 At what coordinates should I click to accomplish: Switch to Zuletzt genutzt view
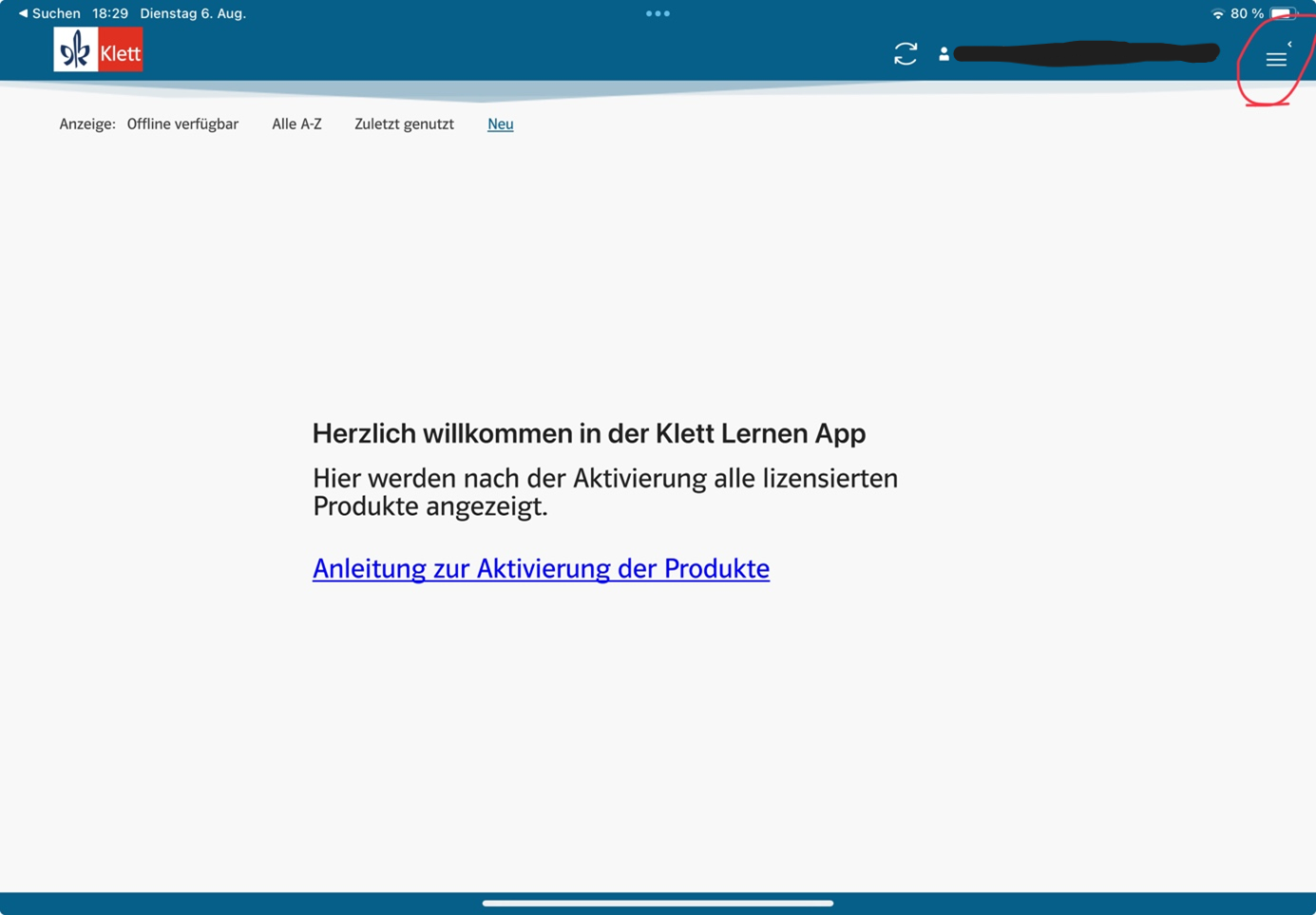coord(404,124)
